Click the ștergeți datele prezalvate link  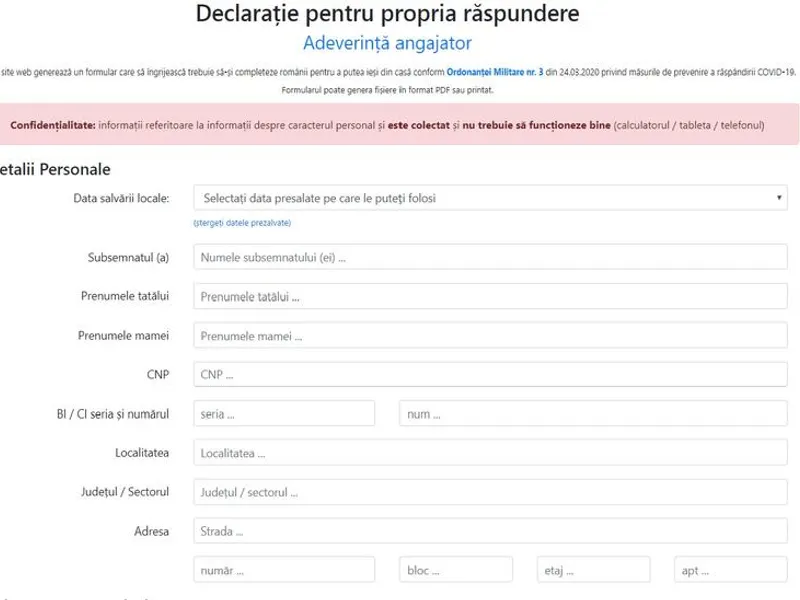tap(242, 222)
